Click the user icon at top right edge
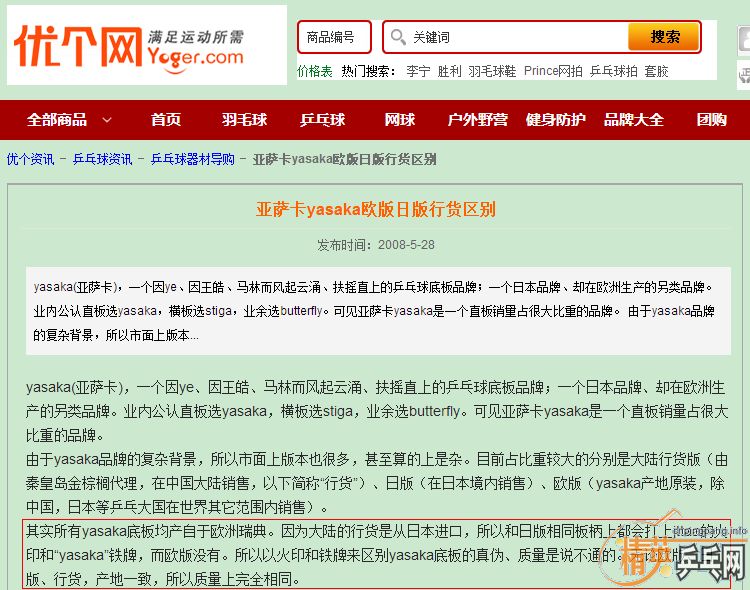 (x=743, y=40)
